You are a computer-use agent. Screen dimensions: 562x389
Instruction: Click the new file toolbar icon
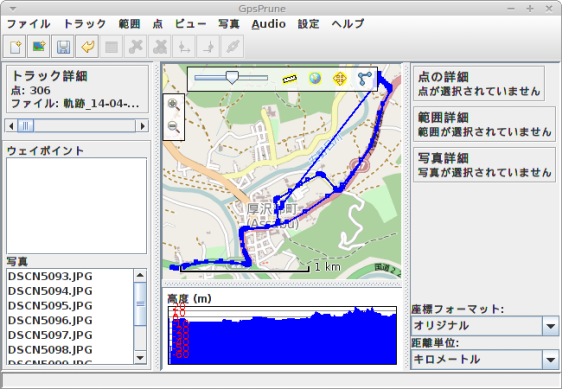pyautogui.click(x=15, y=47)
